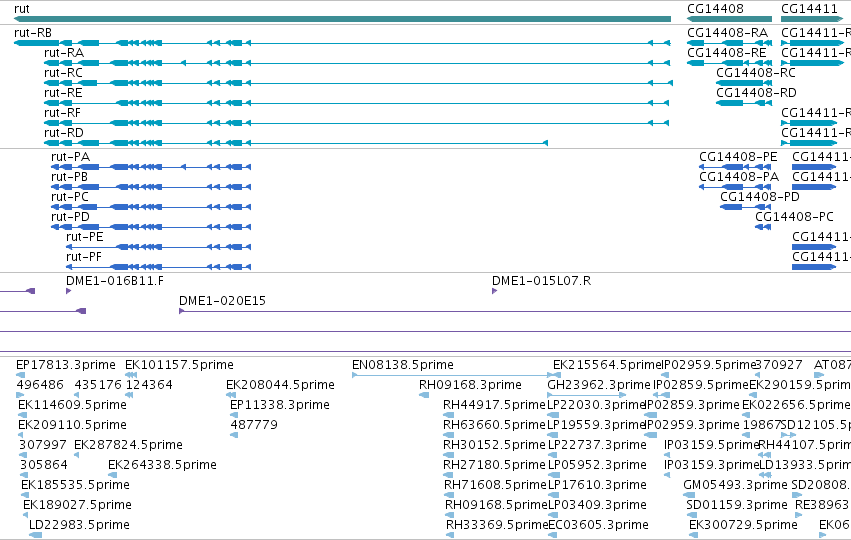
Task: Select the rut-RD transcript label
Action: [64, 133]
